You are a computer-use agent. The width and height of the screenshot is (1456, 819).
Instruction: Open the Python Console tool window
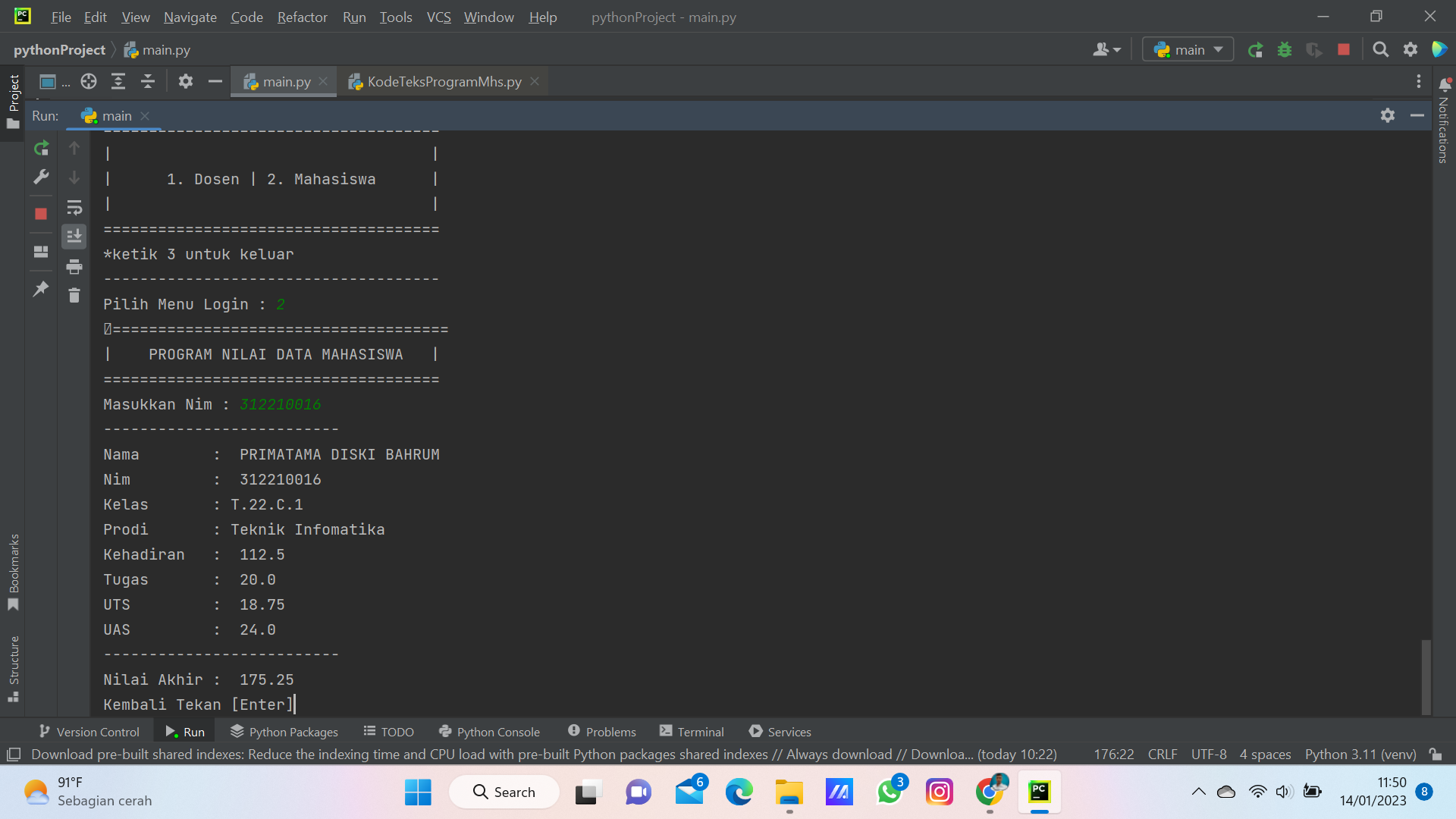coord(489,731)
